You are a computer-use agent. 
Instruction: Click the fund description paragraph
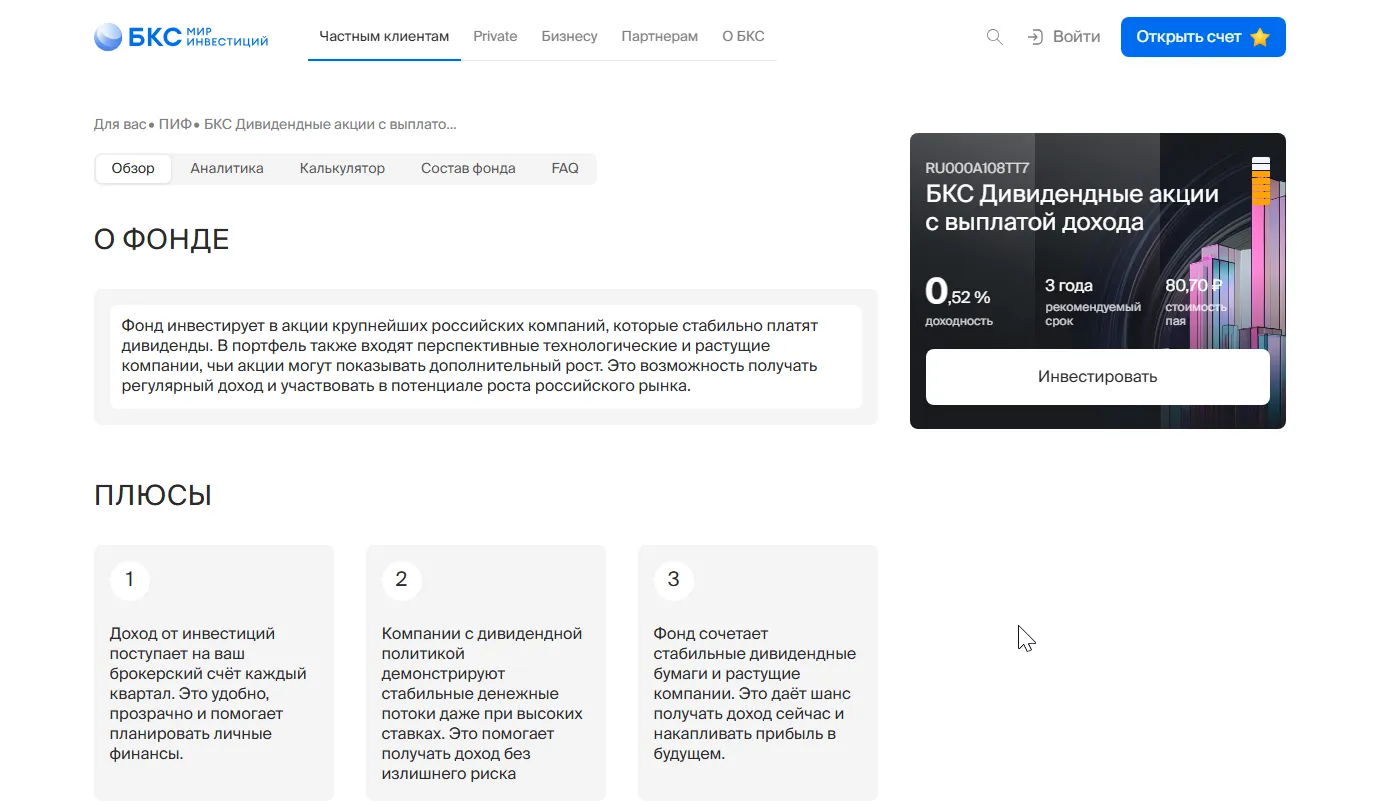tap(486, 356)
